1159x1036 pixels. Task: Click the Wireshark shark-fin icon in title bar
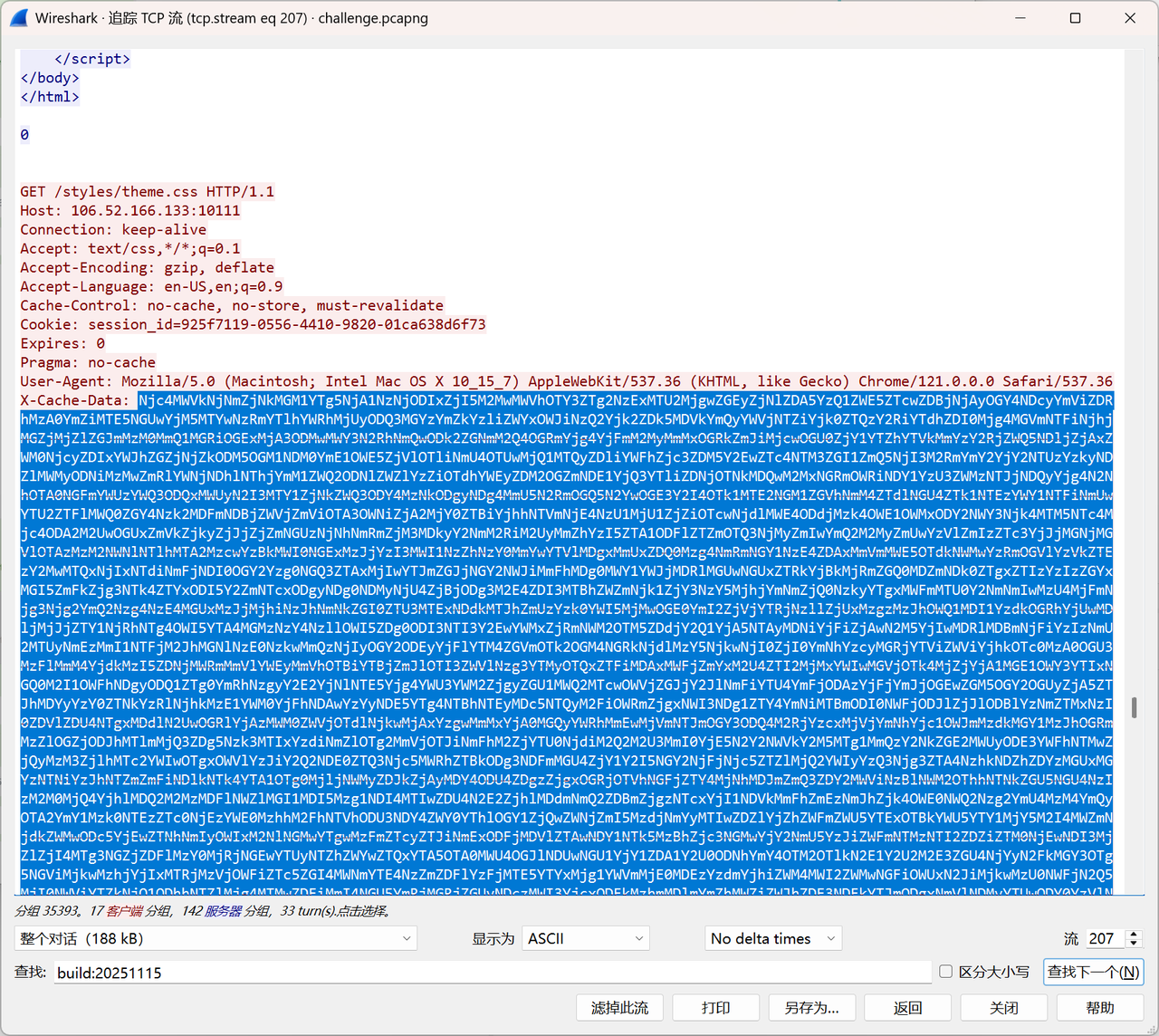click(18, 18)
